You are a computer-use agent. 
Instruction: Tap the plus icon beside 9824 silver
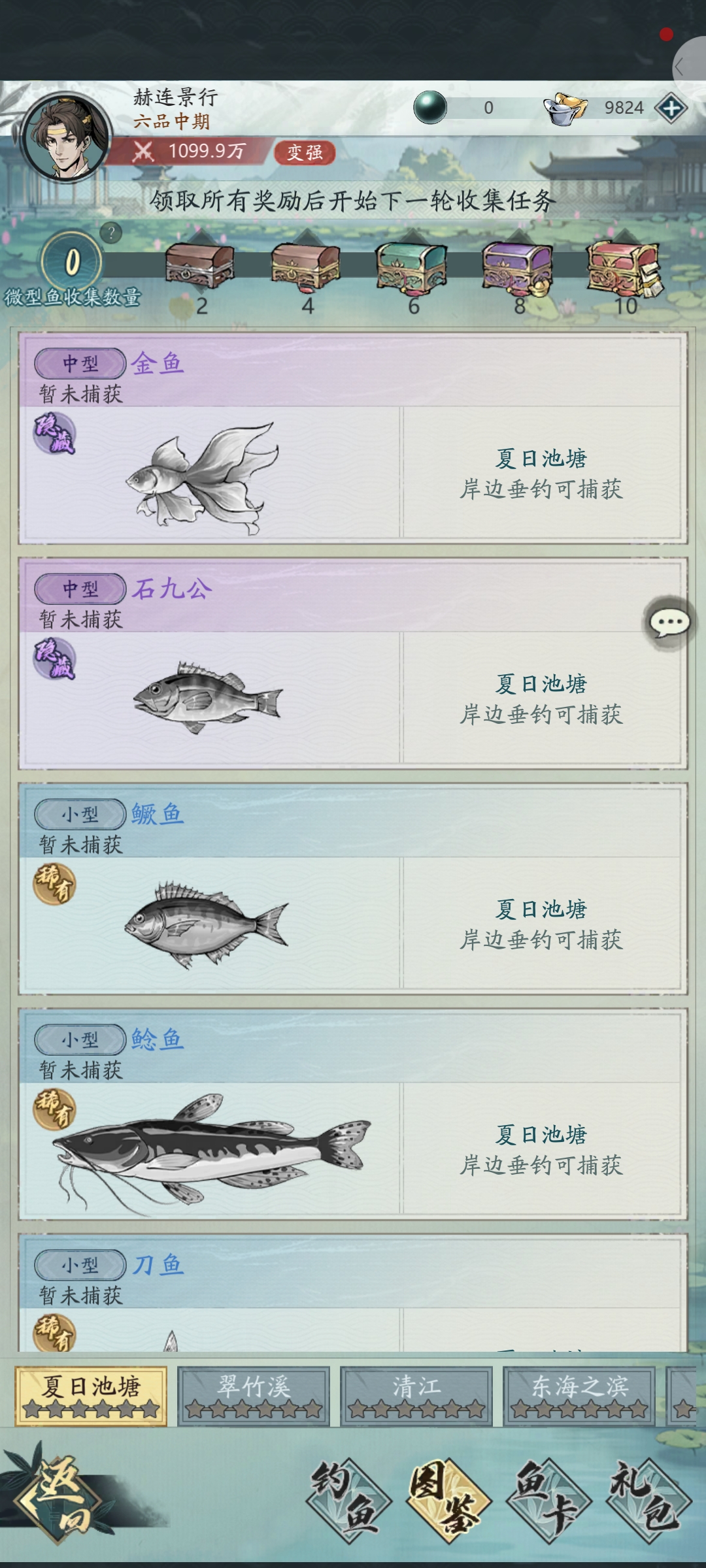[x=671, y=108]
